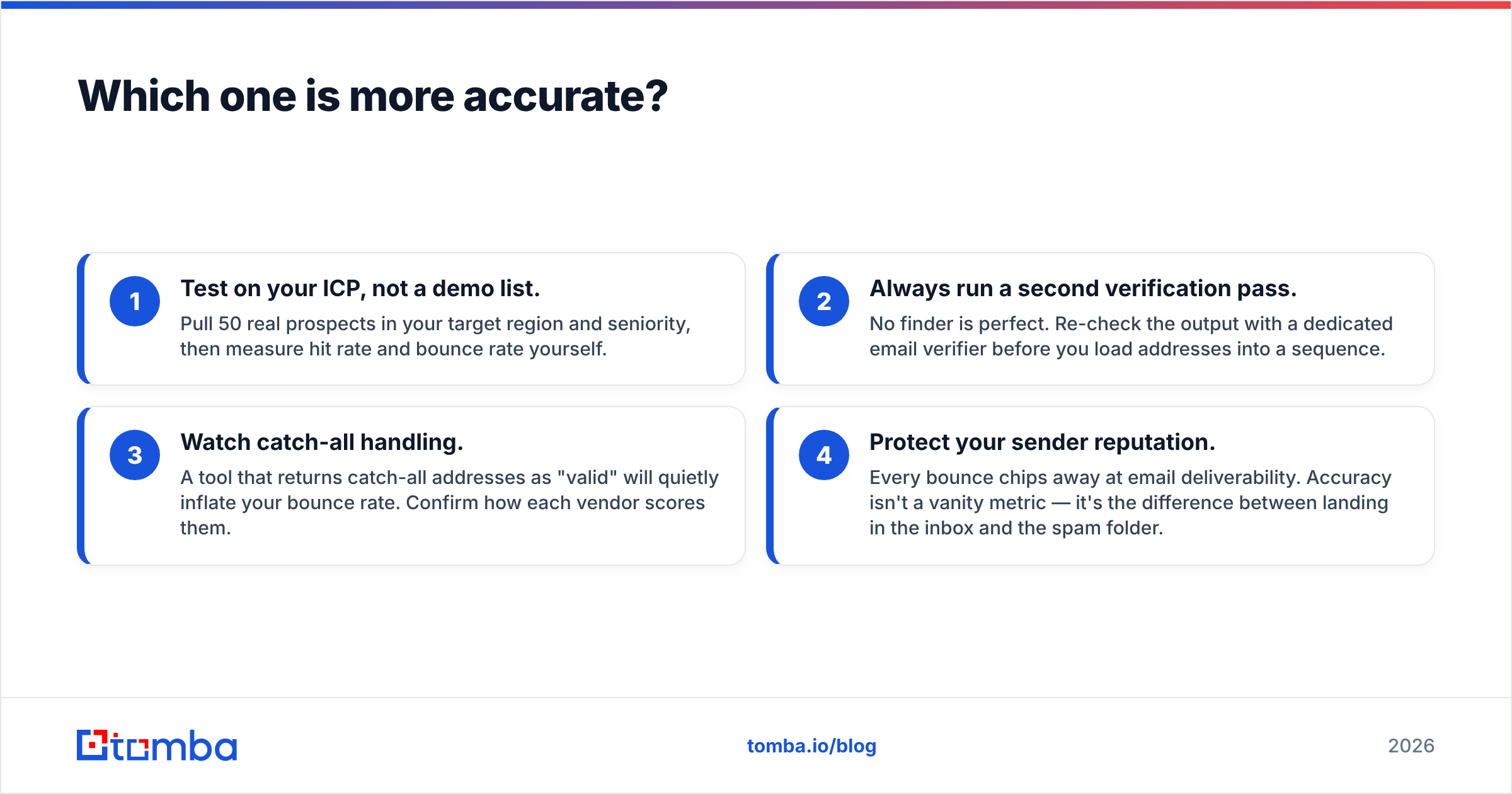Click the blue left border of card 4
1512x794 pixels.
pyautogui.click(x=770, y=486)
